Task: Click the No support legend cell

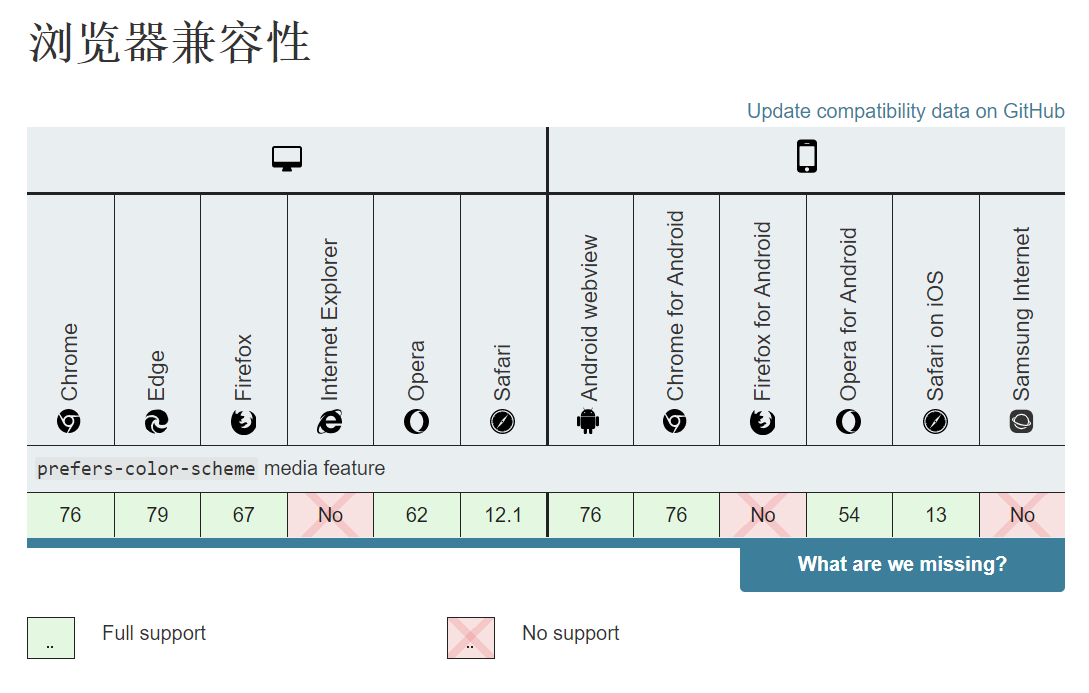Action: [x=470, y=637]
